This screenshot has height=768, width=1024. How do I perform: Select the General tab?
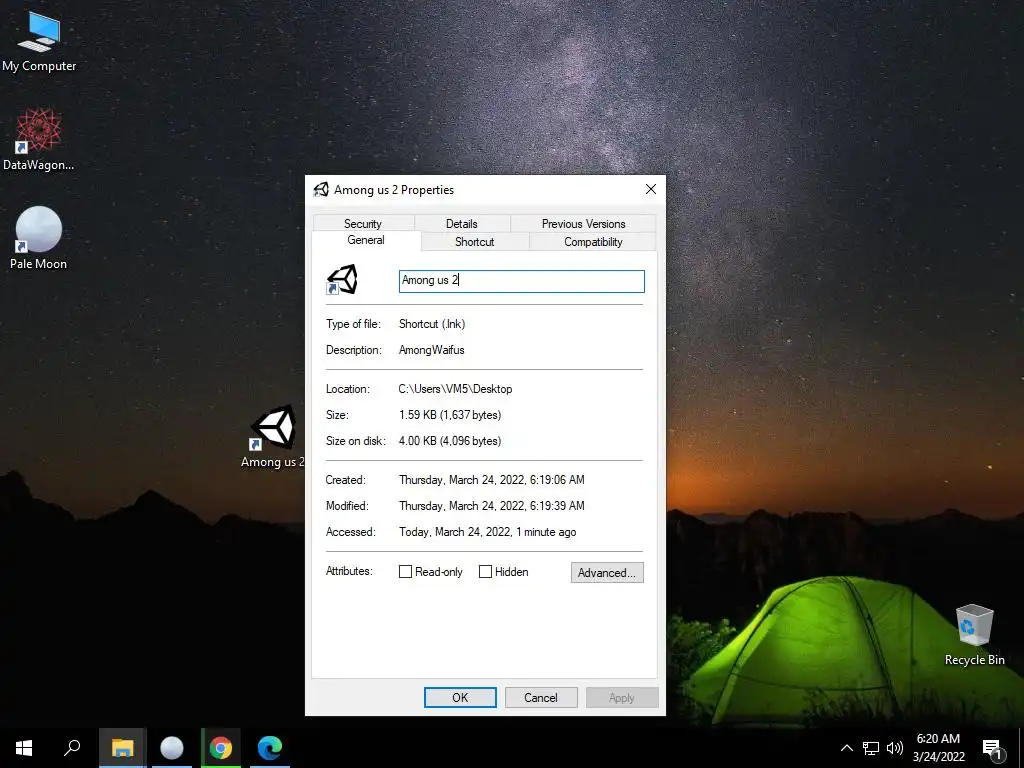[366, 240]
